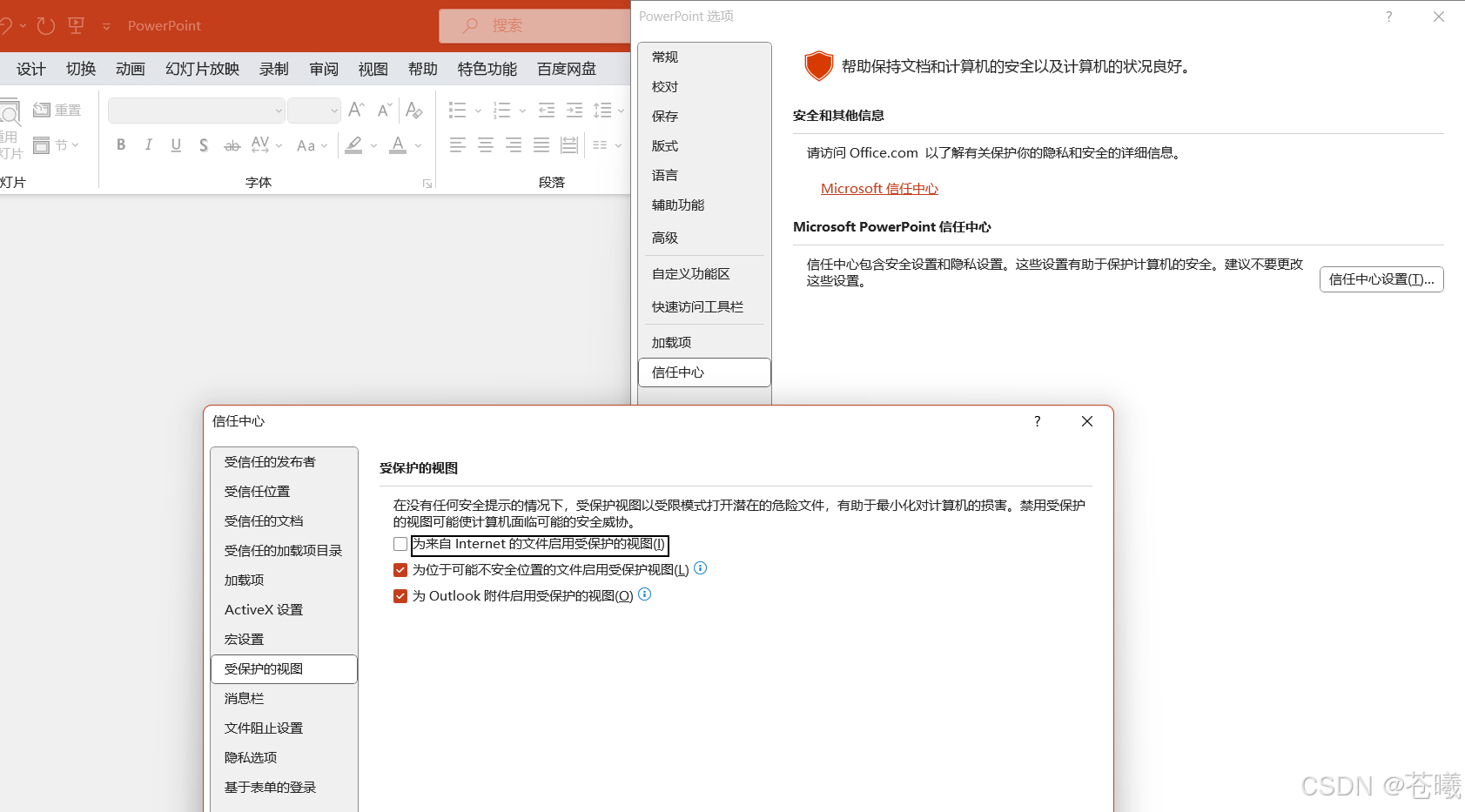Clear all formatting icon

(414, 110)
